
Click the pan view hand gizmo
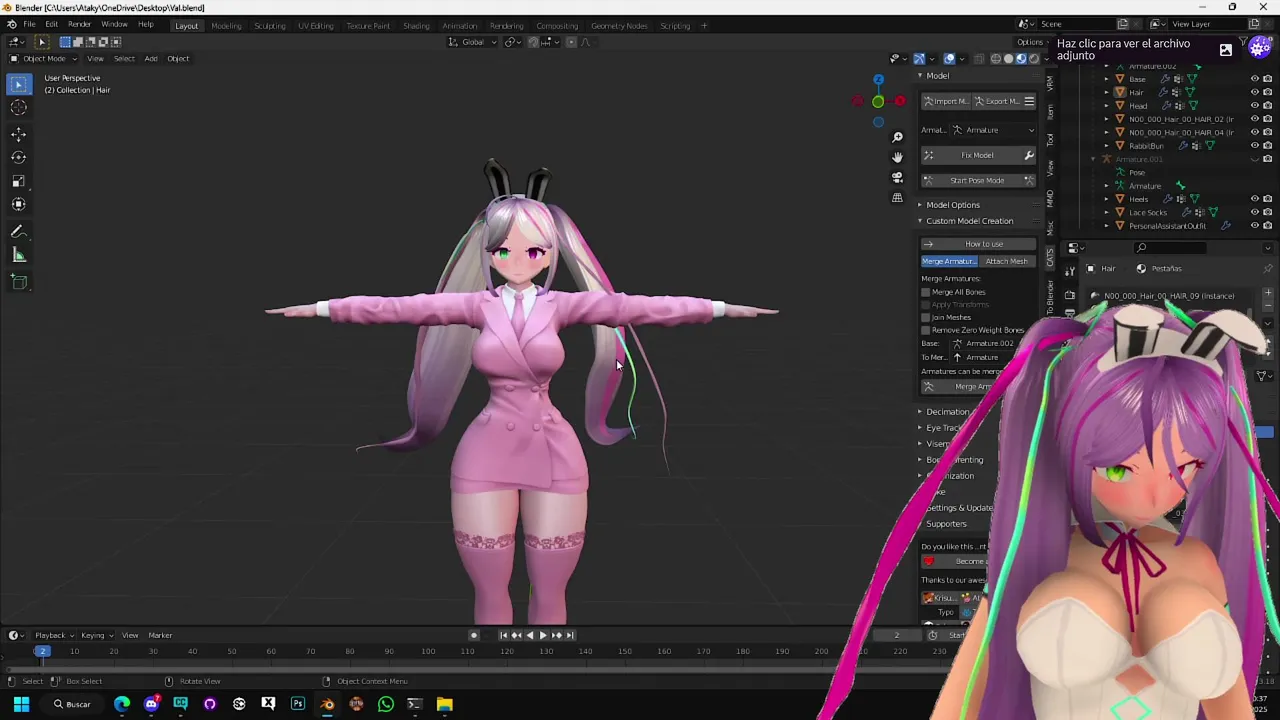point(897,157)
